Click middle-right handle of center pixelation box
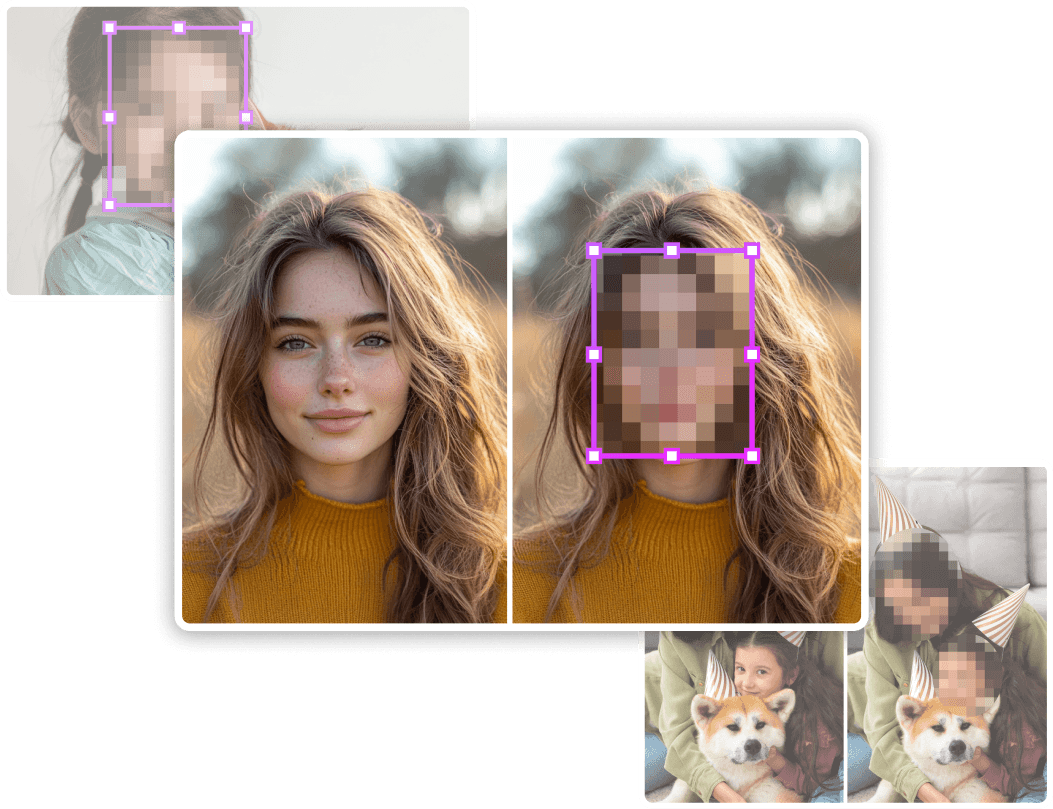This screenshot has height=809, width=1053. [752, 354]
